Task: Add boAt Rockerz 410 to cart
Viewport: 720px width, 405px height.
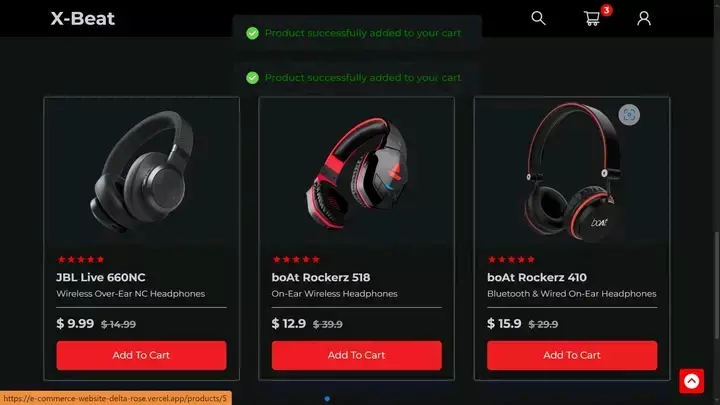Action: pos(572,355)
